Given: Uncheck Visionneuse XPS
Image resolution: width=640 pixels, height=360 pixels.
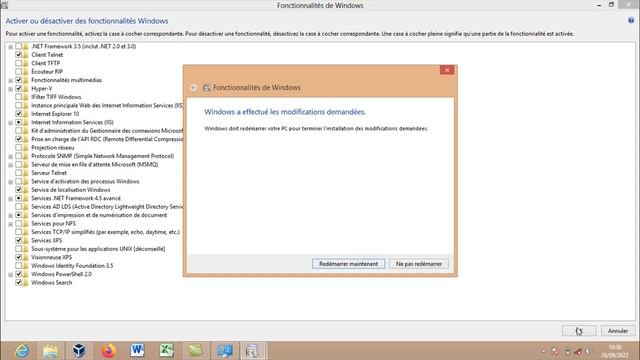Looking at the screenshot, I should click(x=18, y=257).
